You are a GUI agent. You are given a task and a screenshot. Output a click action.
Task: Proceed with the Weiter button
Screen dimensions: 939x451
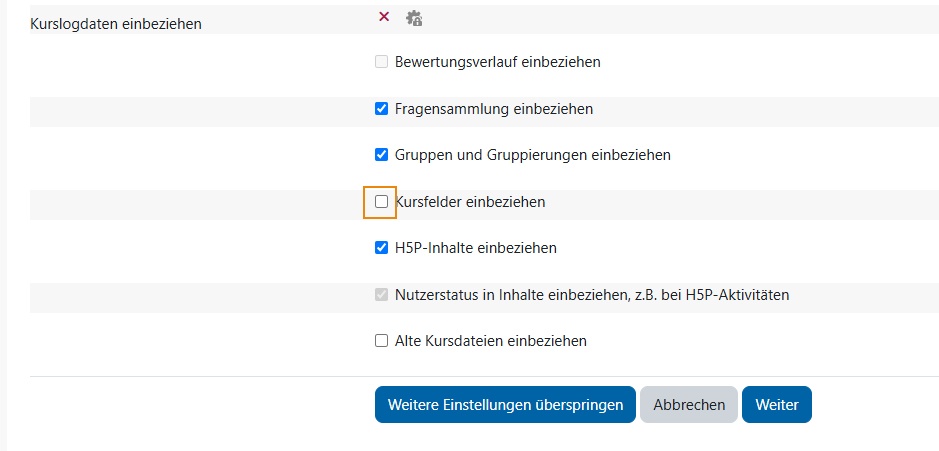click(x=777, y=405)
